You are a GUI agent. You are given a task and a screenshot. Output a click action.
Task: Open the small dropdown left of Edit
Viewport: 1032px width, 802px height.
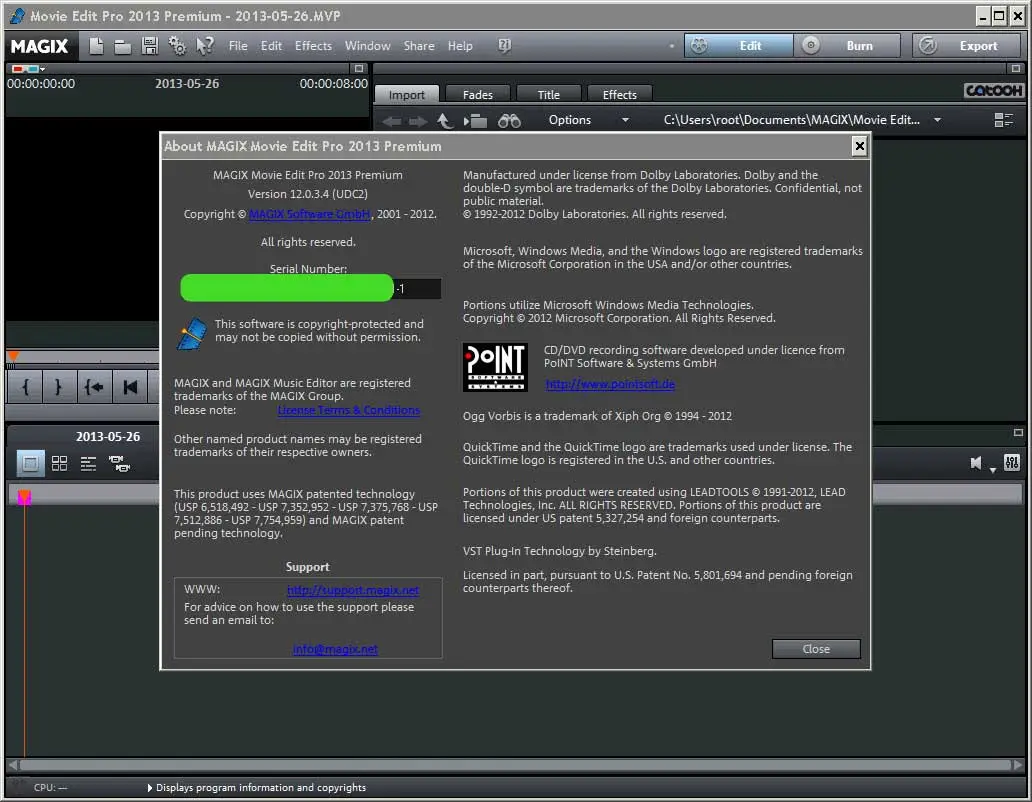point(671,46)
